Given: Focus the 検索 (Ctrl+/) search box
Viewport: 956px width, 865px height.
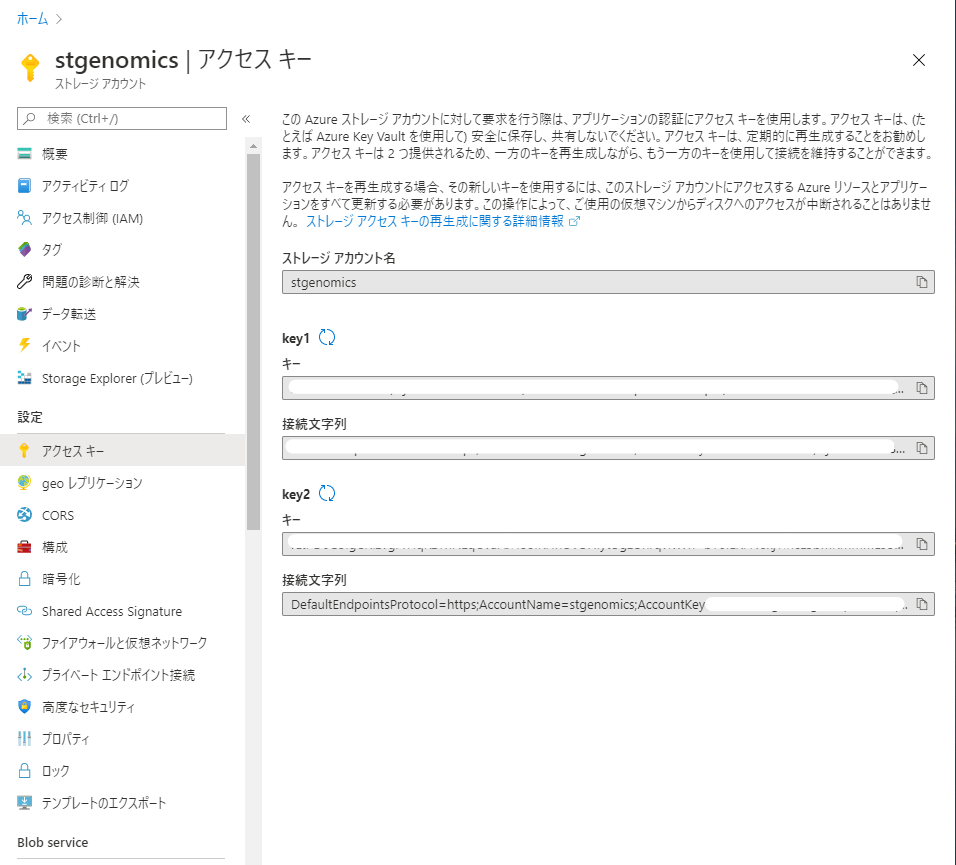Looking at the screenshot, I should 122,118.
